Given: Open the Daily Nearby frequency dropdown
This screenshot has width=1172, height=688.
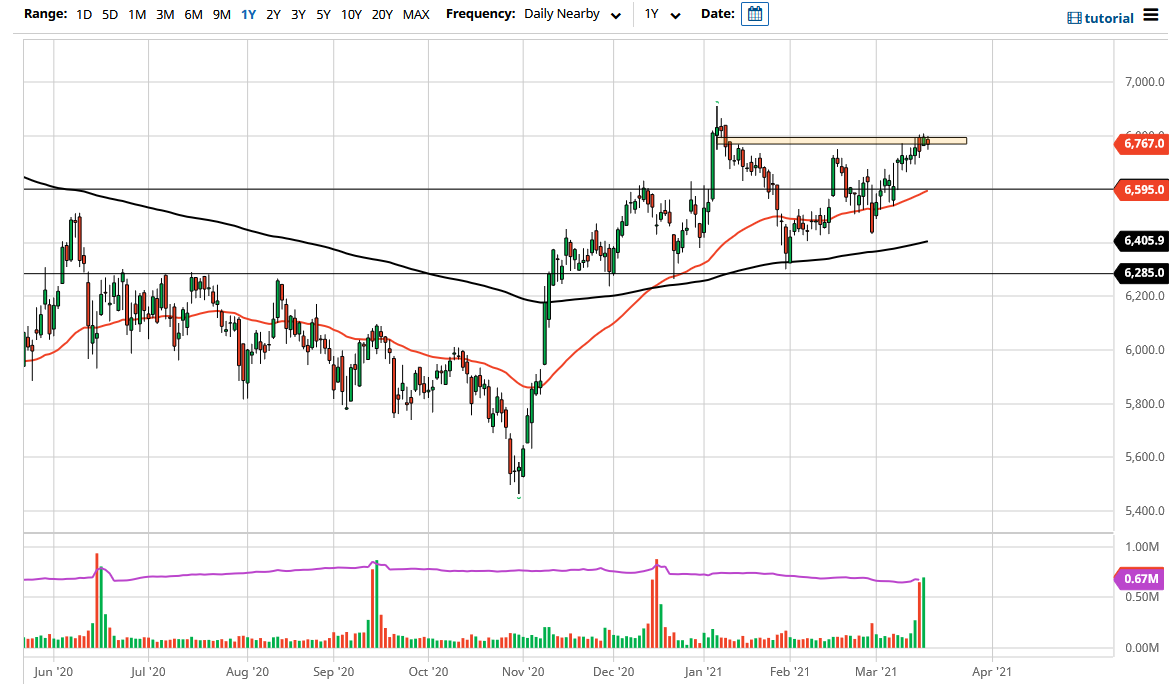Looking at the screenshot, I should point(565,14).
